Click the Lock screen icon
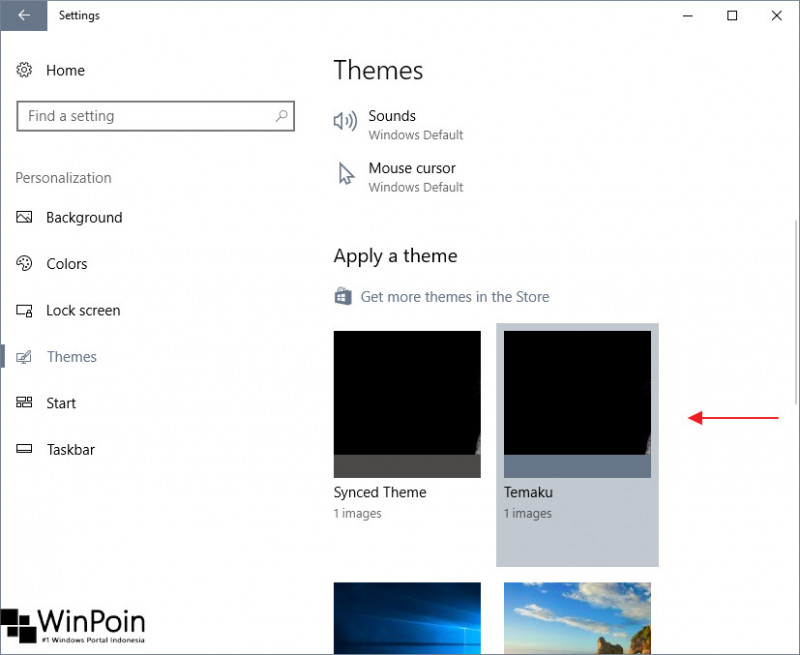This screenshot has height=655, width=800. (x=24, y=310)
